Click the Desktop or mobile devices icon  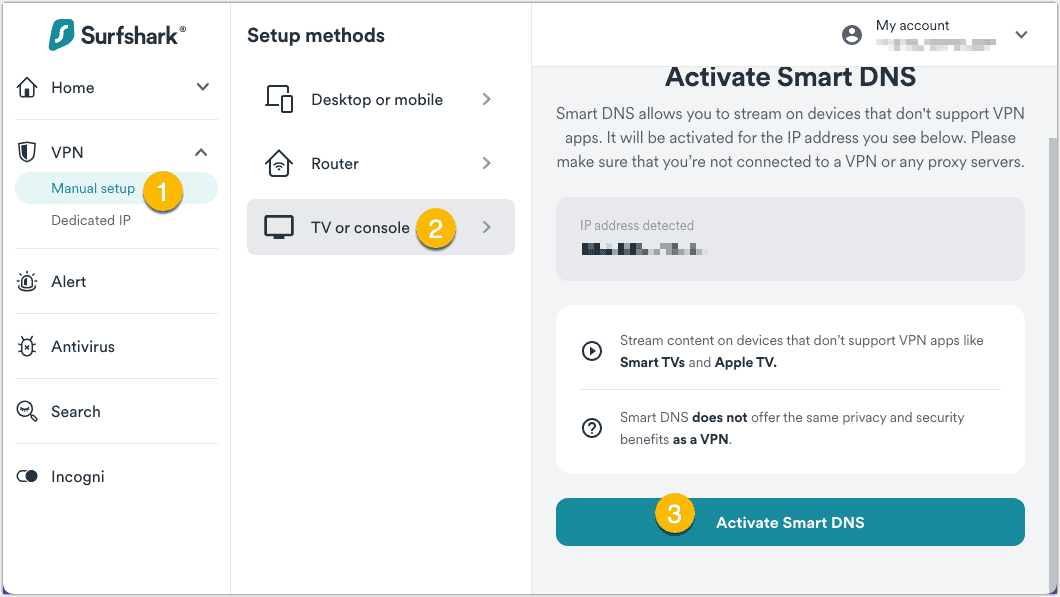[279, 99]
